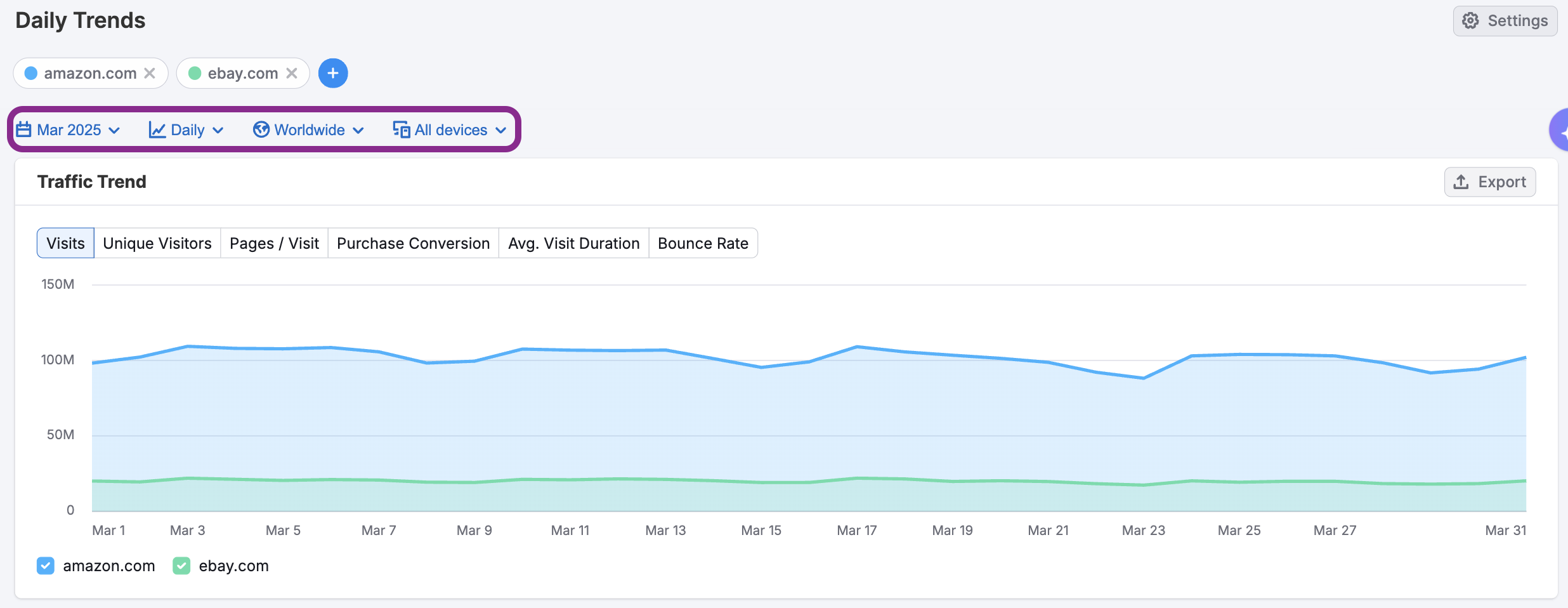Remove ebay.com with its X icon
Viewport: 1568px width, 608px height.
point(292,74)
